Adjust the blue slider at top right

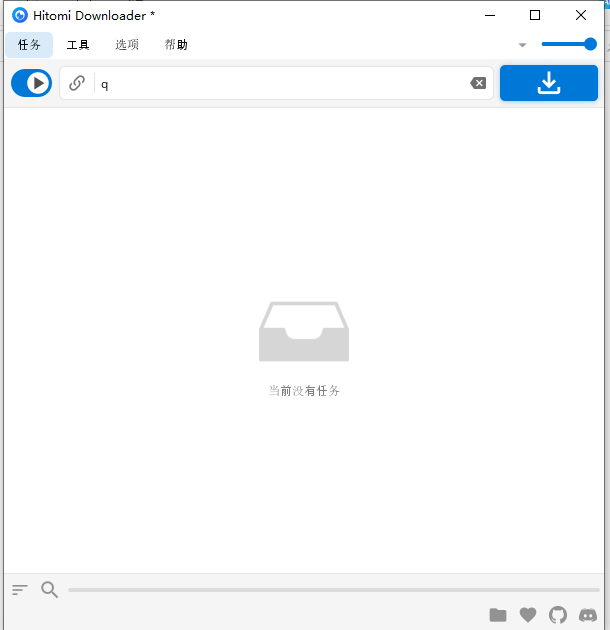click(x=568, y=44)
